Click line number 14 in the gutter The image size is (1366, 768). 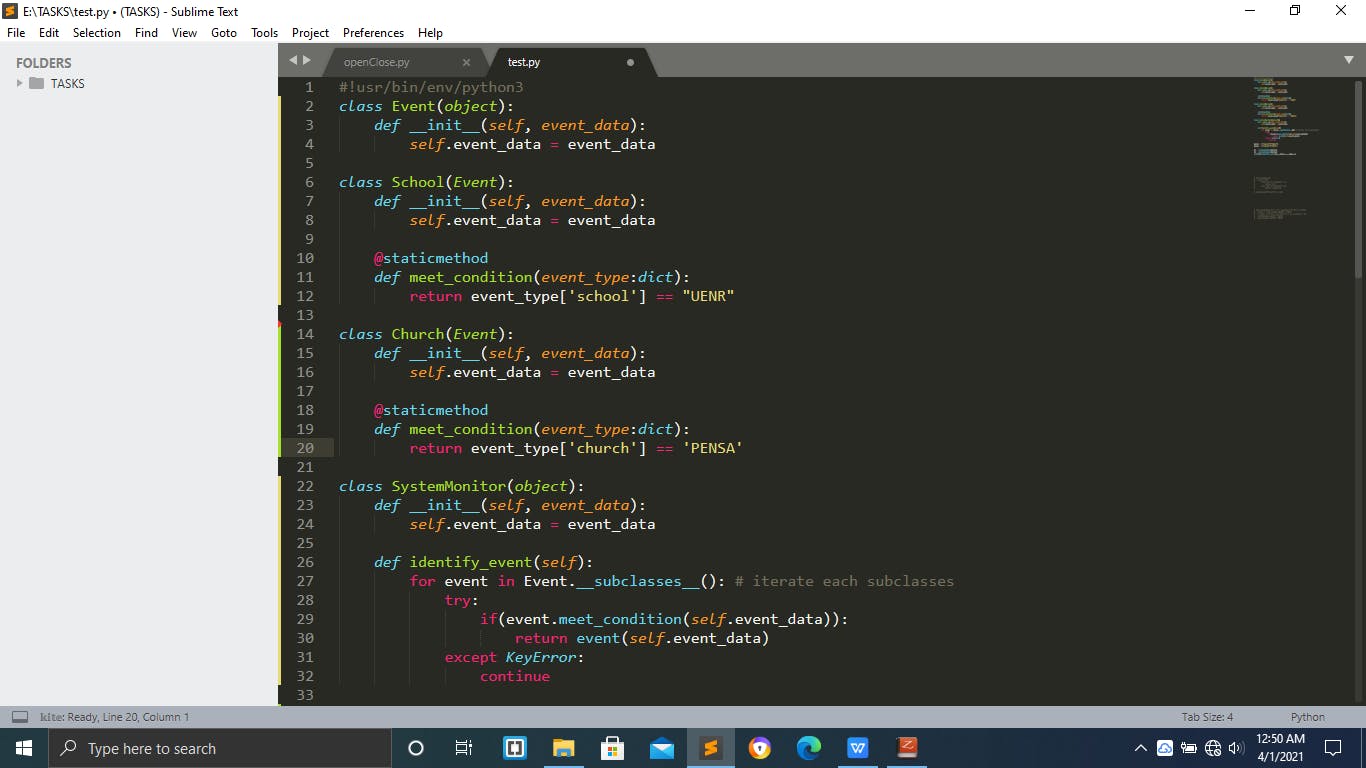(x=305, y=334)
